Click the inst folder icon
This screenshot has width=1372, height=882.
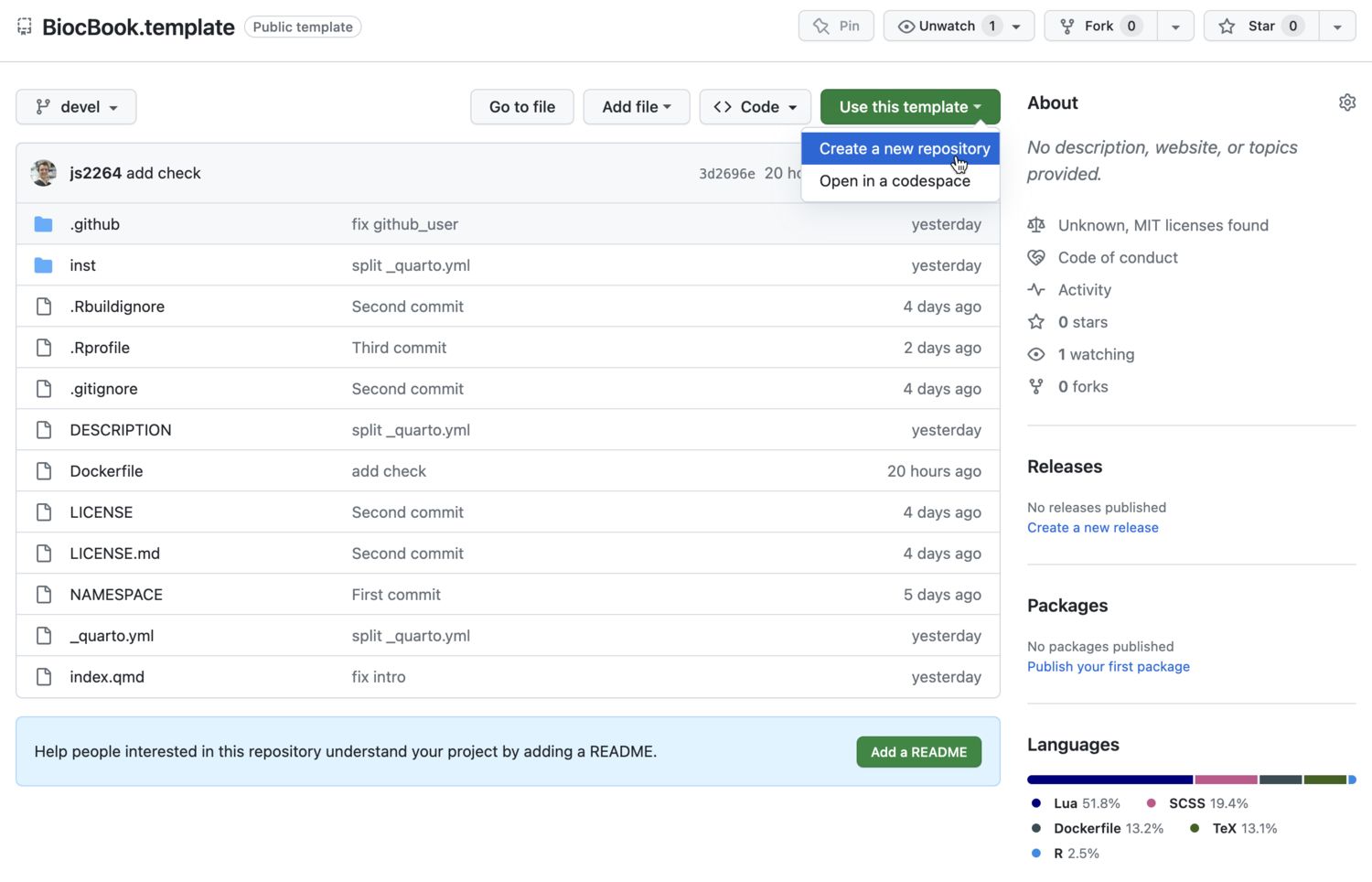tap(43, 265)
